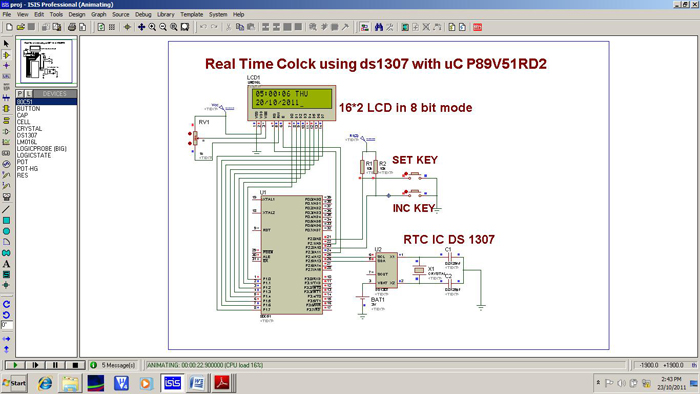The height and width of the screenshot is (394, 700).
Task: Select the Text Script letter A tool
Action: coord(6,264)
